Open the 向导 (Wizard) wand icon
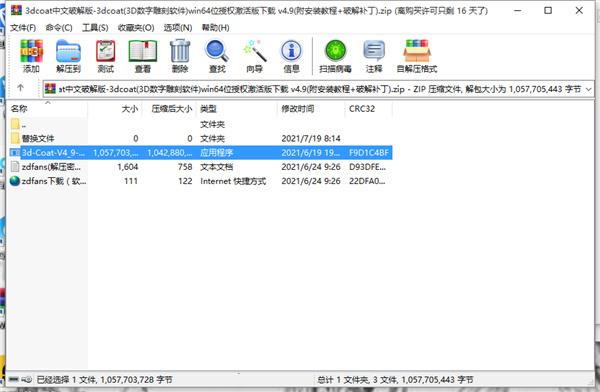The height and width of the screenshot is (392, 600). click(254, 51)
